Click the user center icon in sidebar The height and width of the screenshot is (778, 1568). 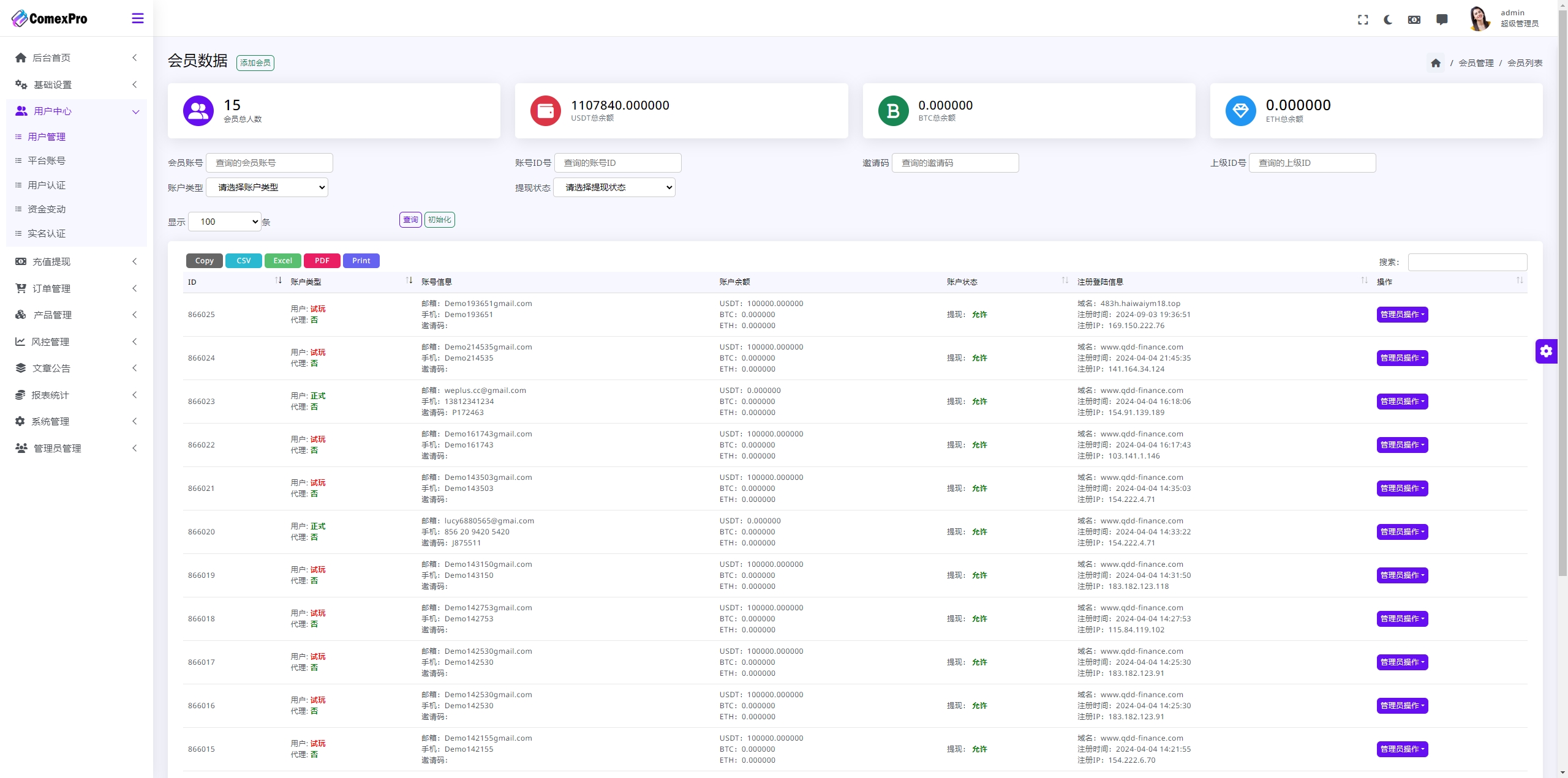tap(21, 110)
